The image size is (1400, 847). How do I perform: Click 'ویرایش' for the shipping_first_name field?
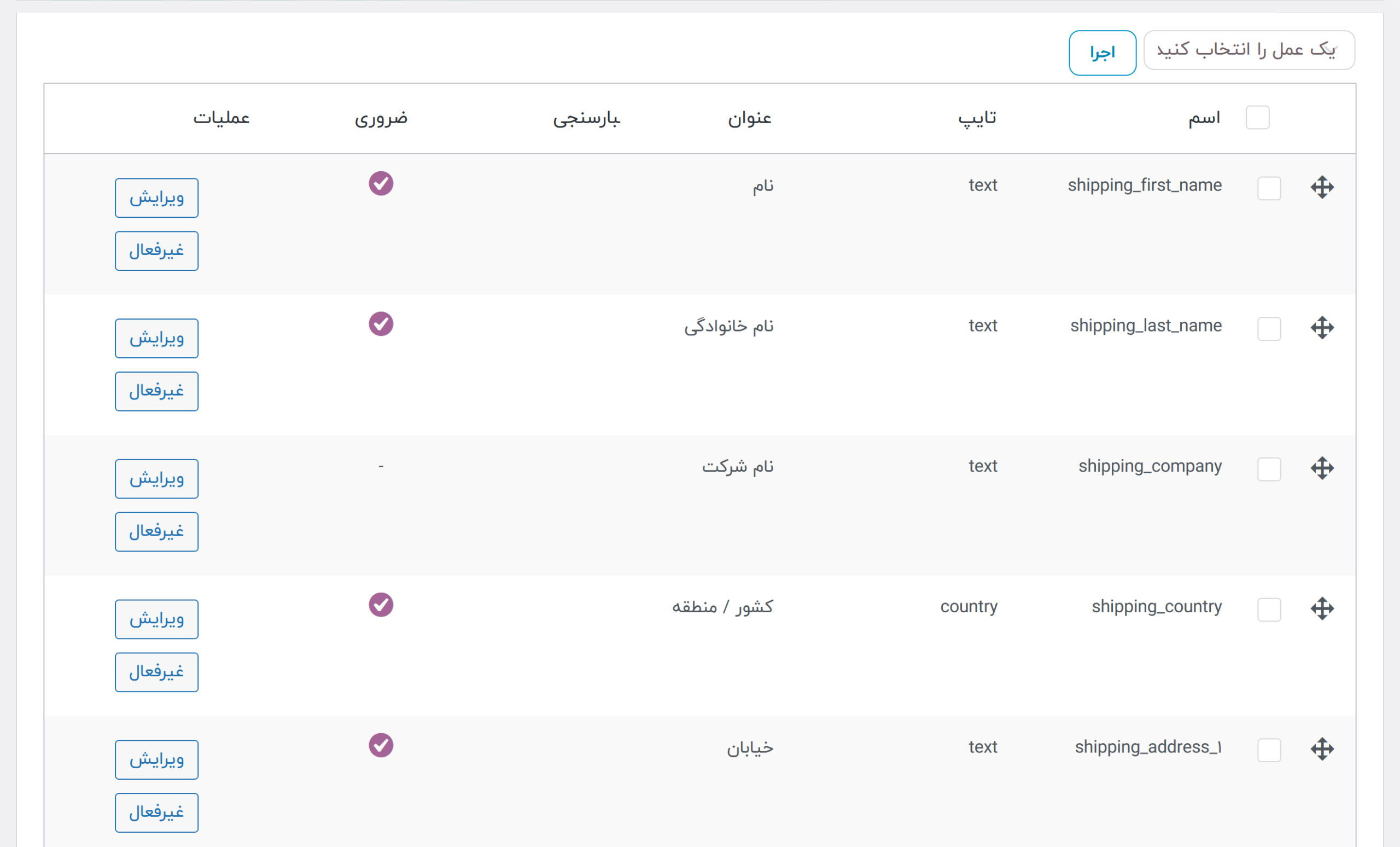(157, 198)
